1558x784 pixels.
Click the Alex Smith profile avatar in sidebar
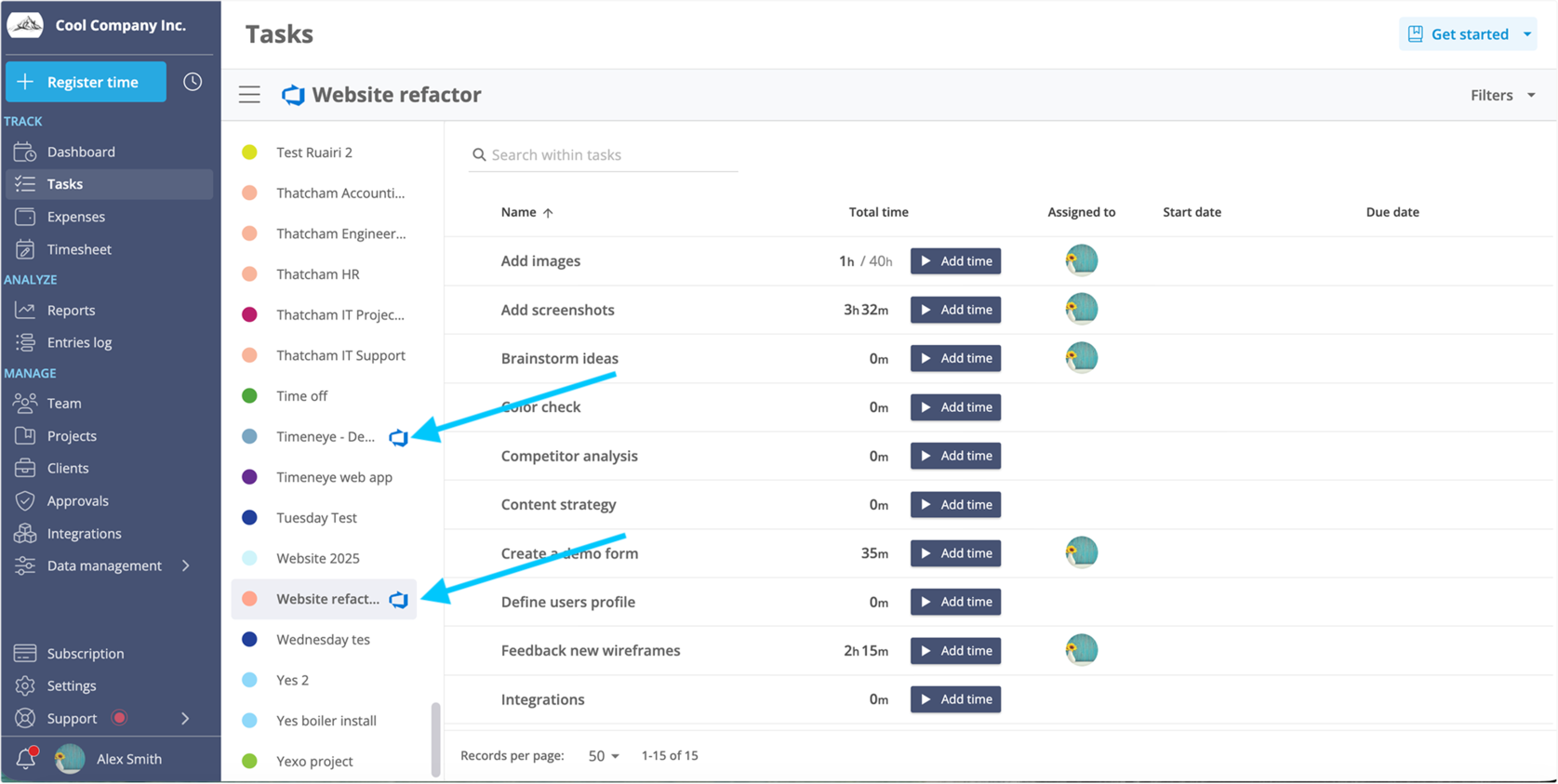[x=70, y=759]
